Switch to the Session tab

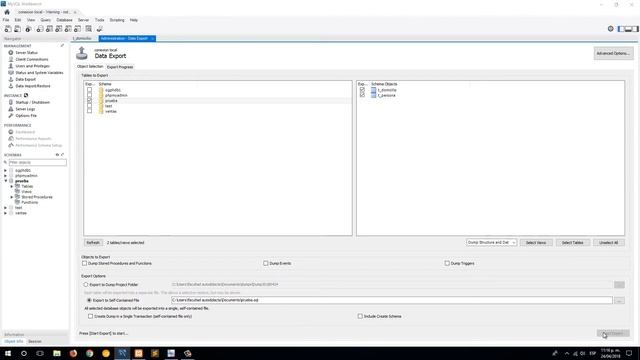point(35,341)
